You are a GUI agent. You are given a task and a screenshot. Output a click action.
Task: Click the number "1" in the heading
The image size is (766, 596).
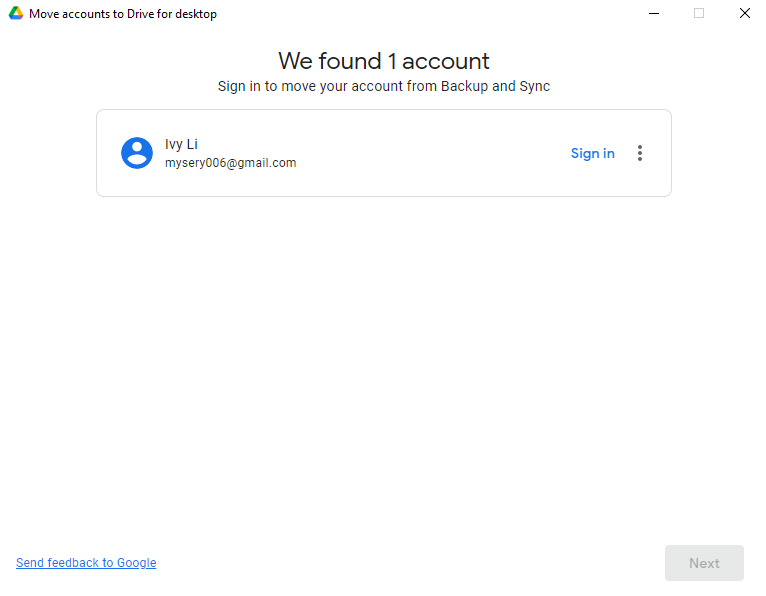tap(392, 61)
